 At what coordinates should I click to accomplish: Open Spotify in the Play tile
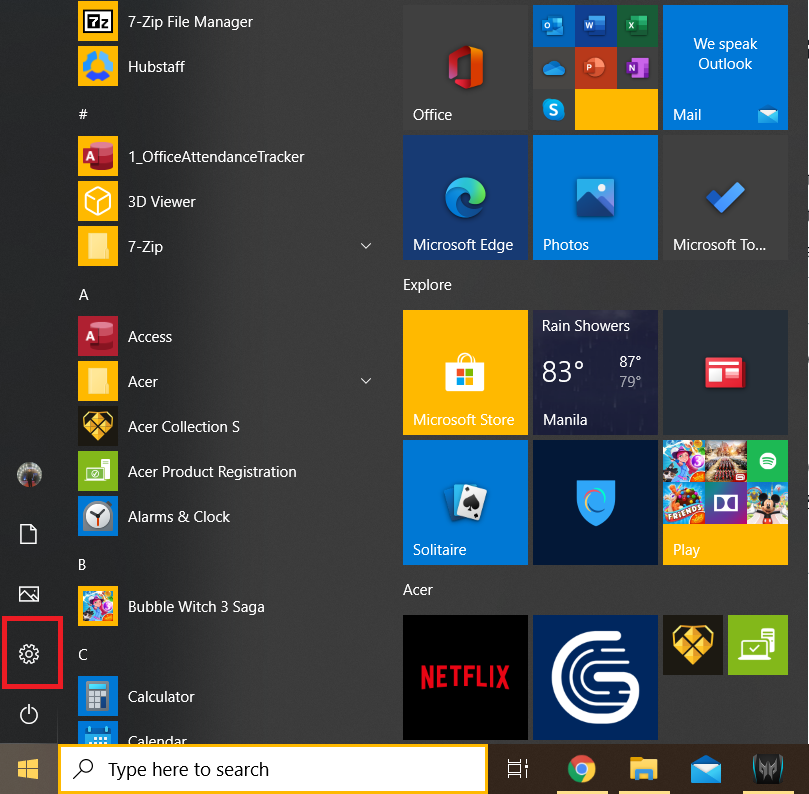[x=767, y=461]
